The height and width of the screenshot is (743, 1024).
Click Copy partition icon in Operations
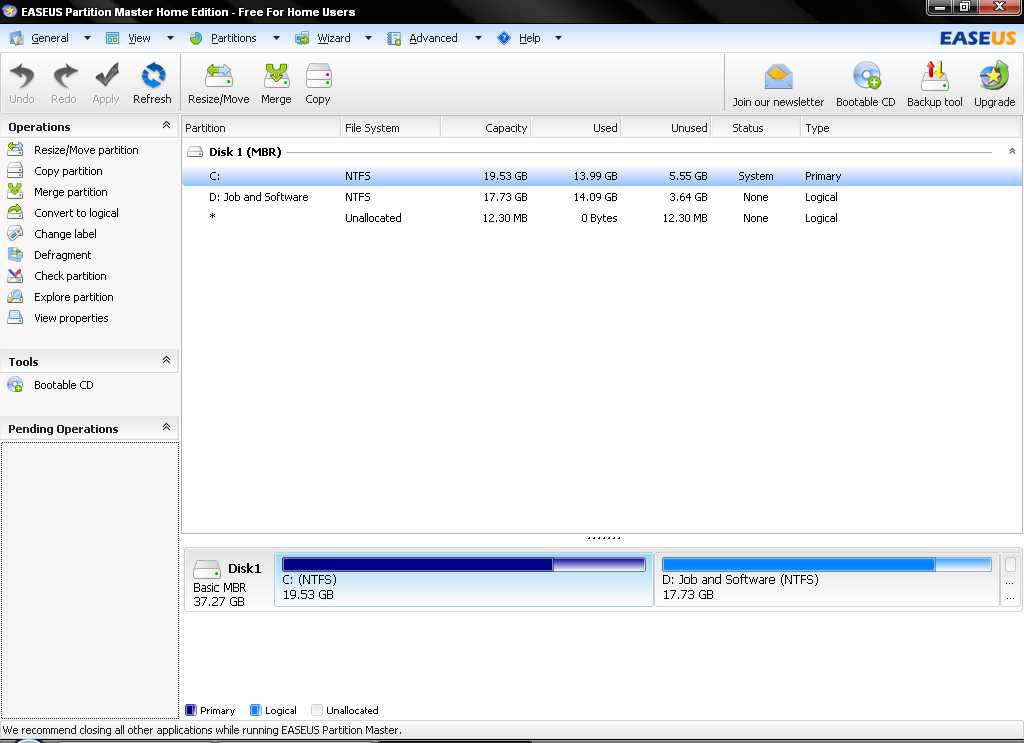coord(15,170)
